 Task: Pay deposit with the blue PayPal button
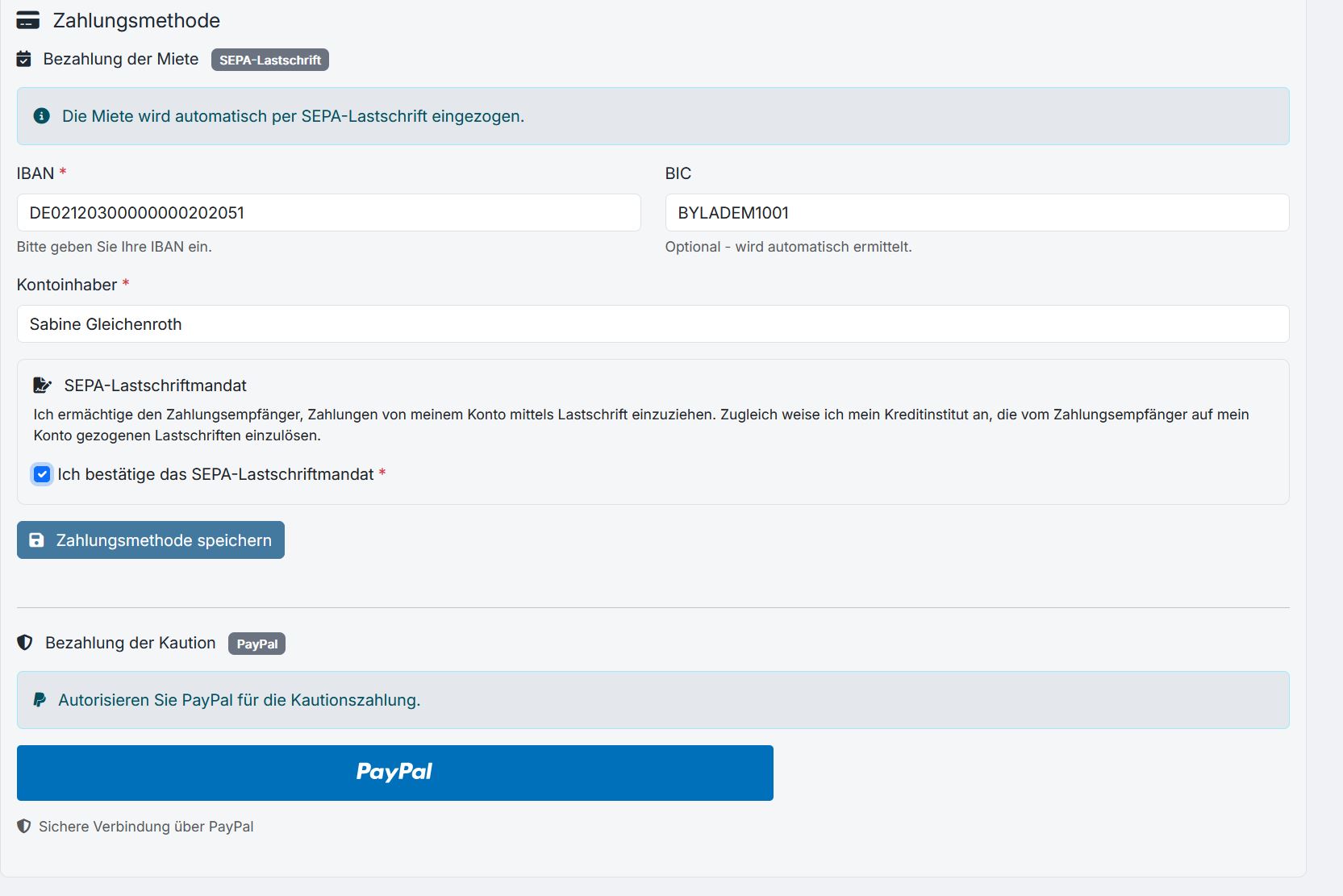coord(394,773)
